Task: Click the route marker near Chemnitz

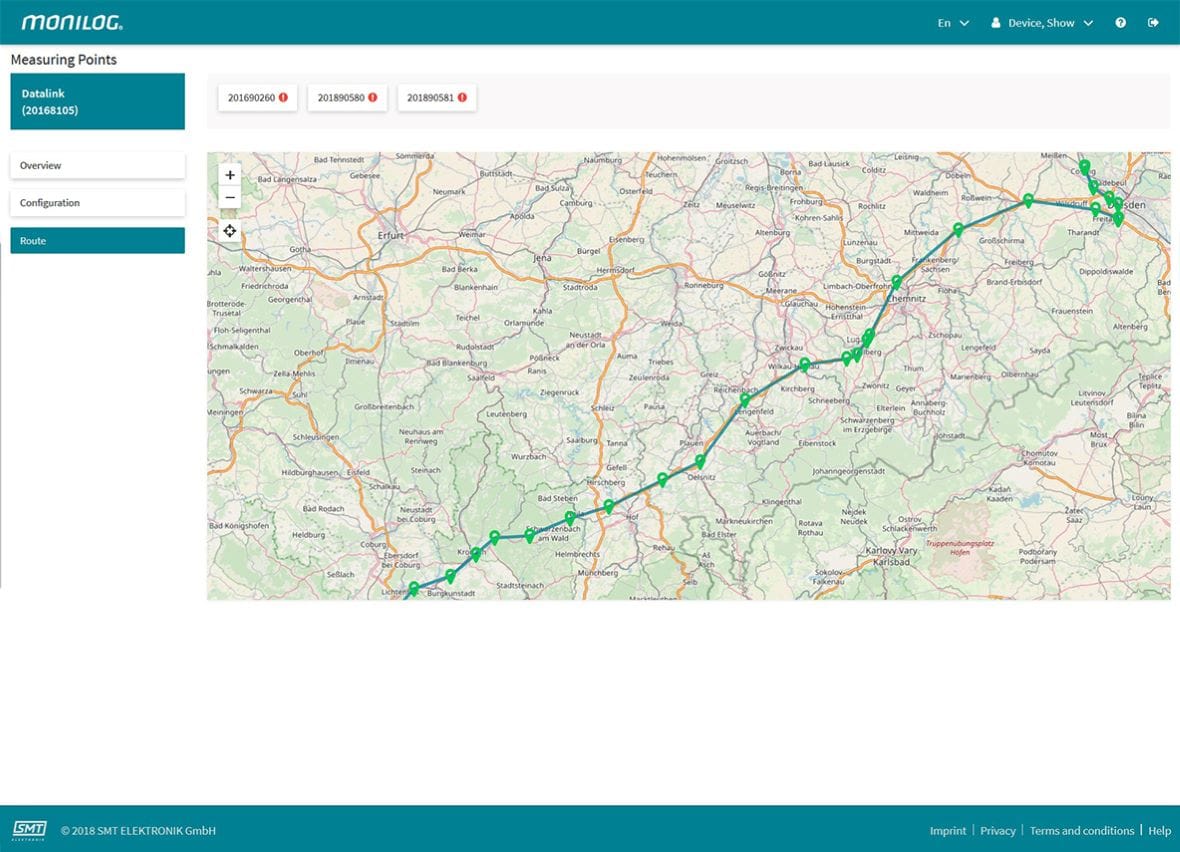Action: pyautogui.click(x=896, y=281)
